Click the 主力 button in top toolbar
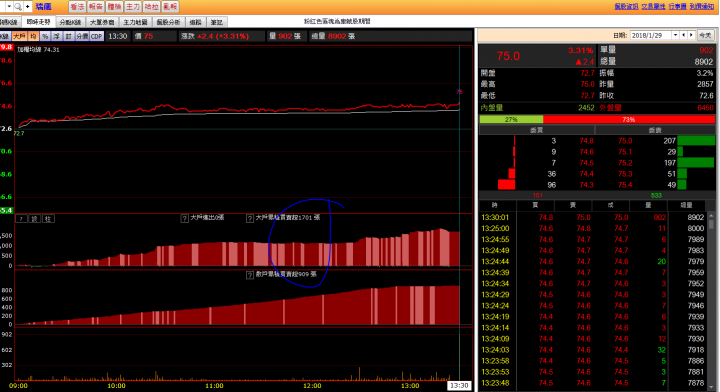This screenshot has height=392, width=720. pos(133,6)
